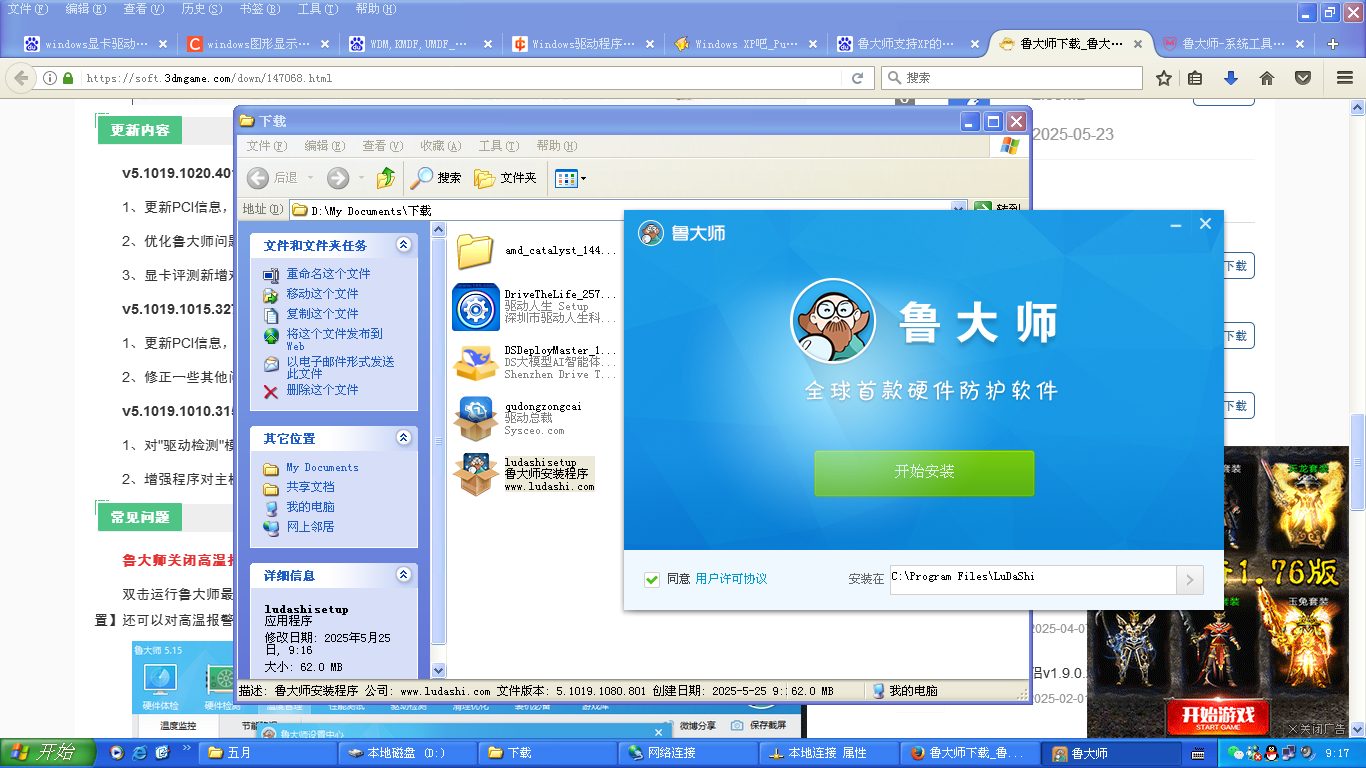Open Explorer back history dropdown arrow
Screen dimensions: 1366x768
click(311, 178)
